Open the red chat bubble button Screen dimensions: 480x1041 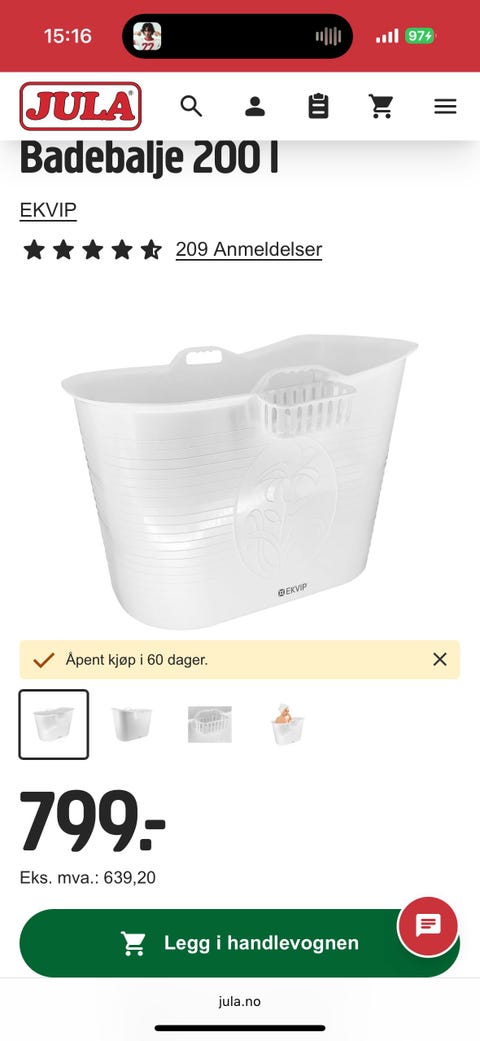click(x=428, y=926)
